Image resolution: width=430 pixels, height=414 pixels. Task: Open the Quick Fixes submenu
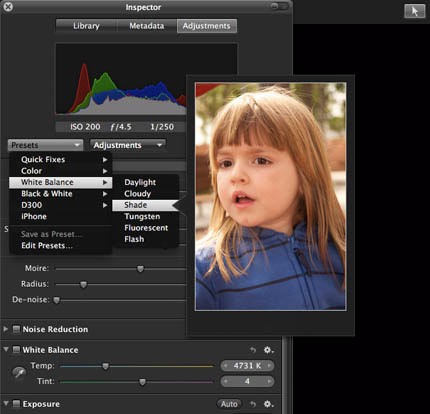(60, 159)
